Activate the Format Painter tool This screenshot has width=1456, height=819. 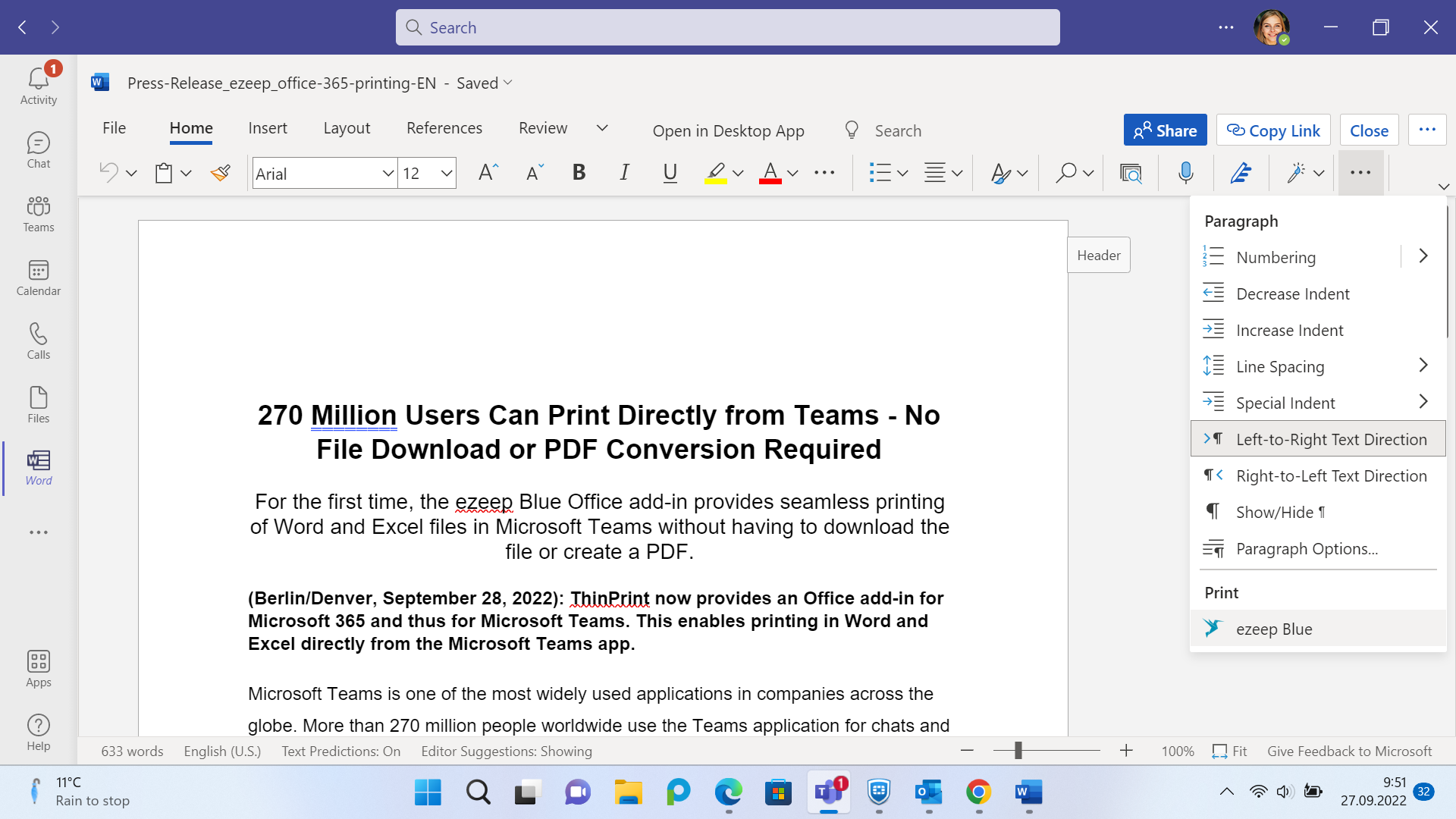point(221,173)
